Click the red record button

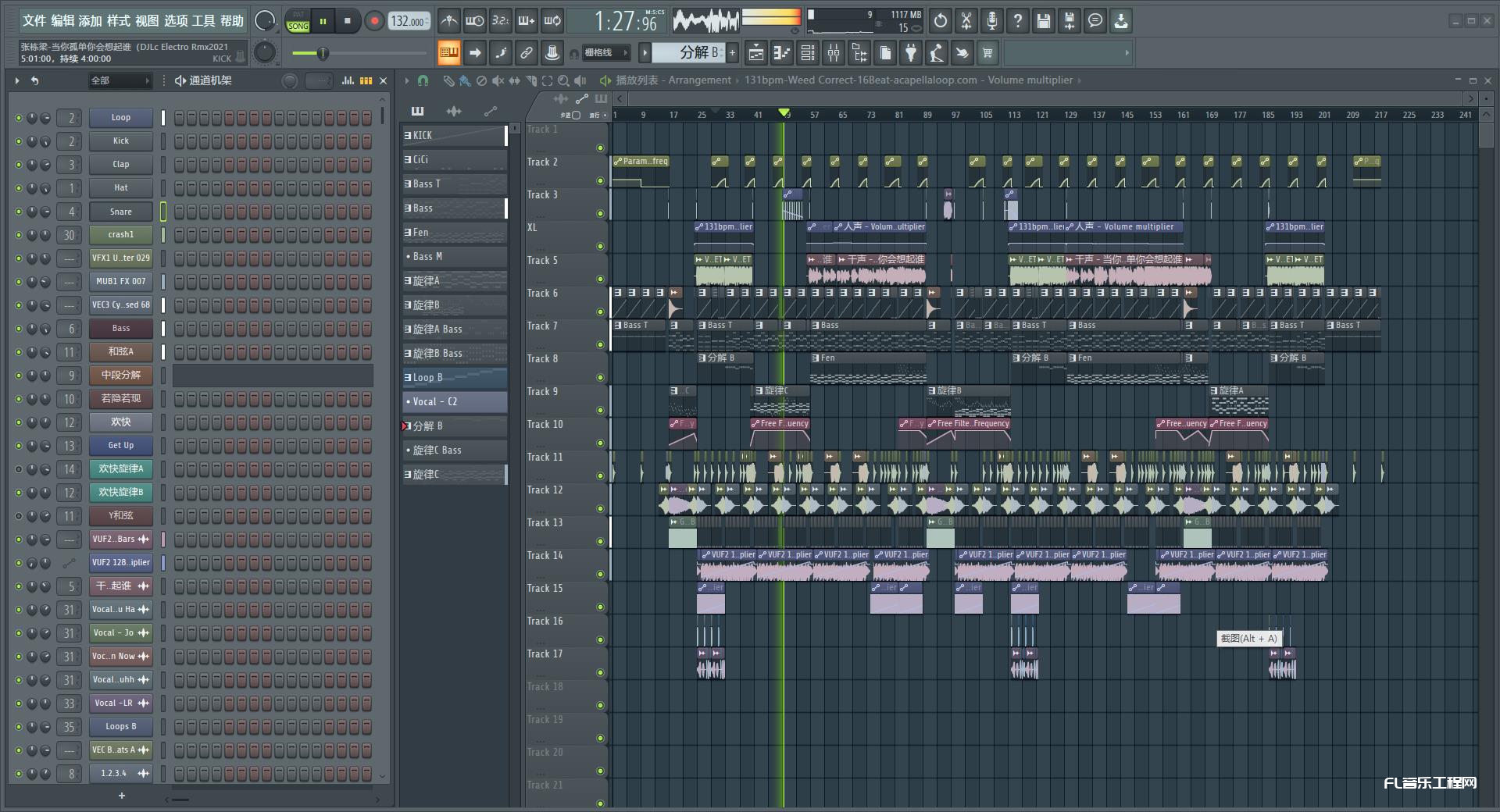(x=374, y=21)
